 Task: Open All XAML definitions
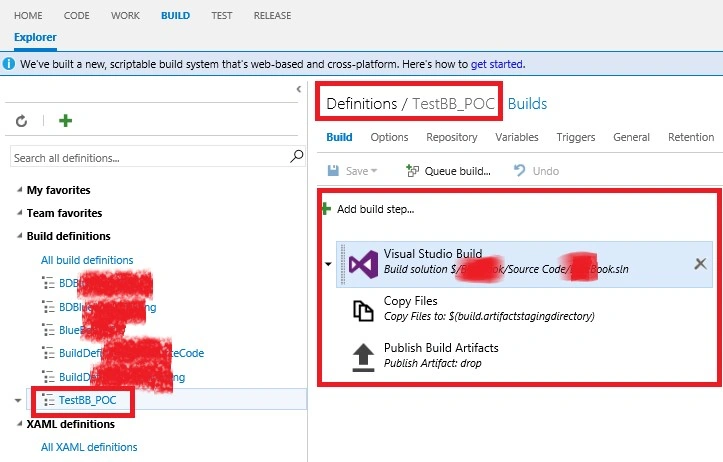pos(89,447)
